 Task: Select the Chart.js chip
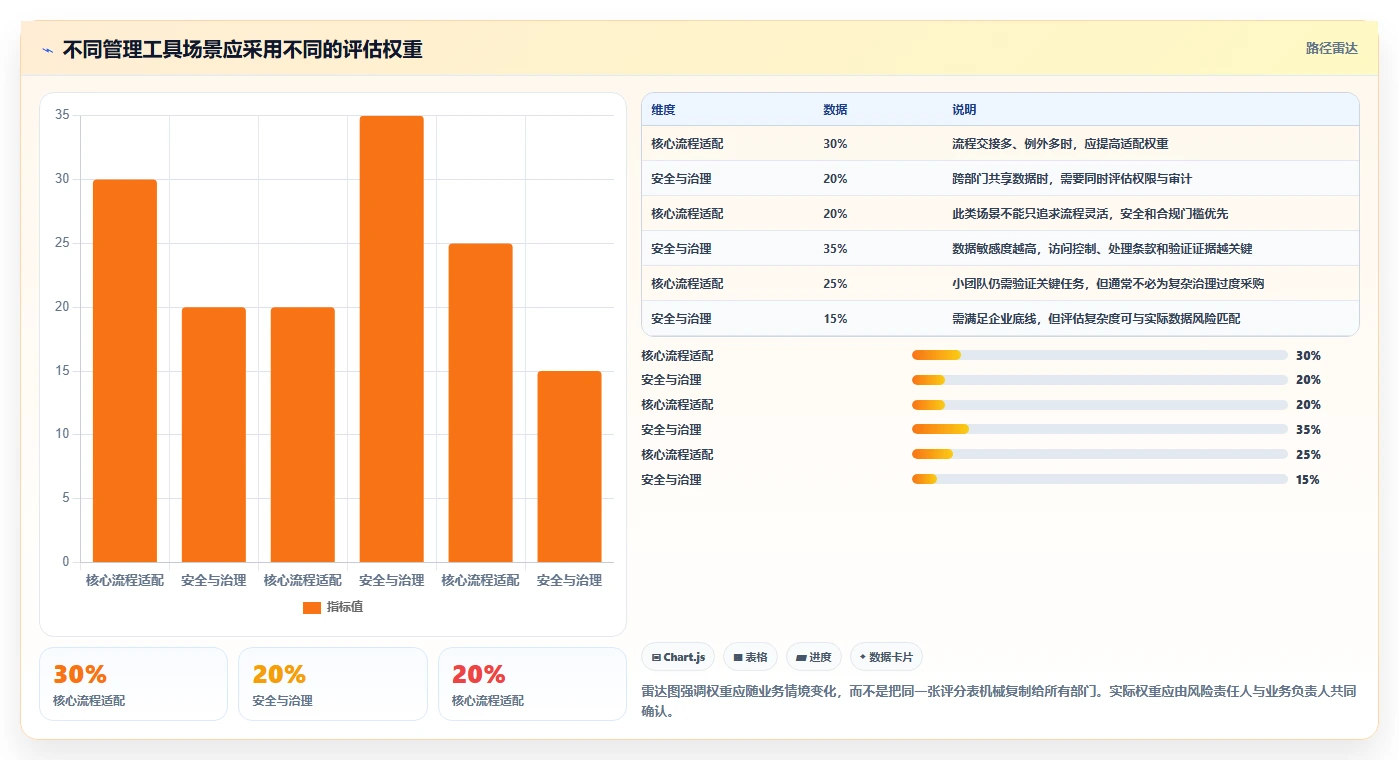[x=678, y=657]
